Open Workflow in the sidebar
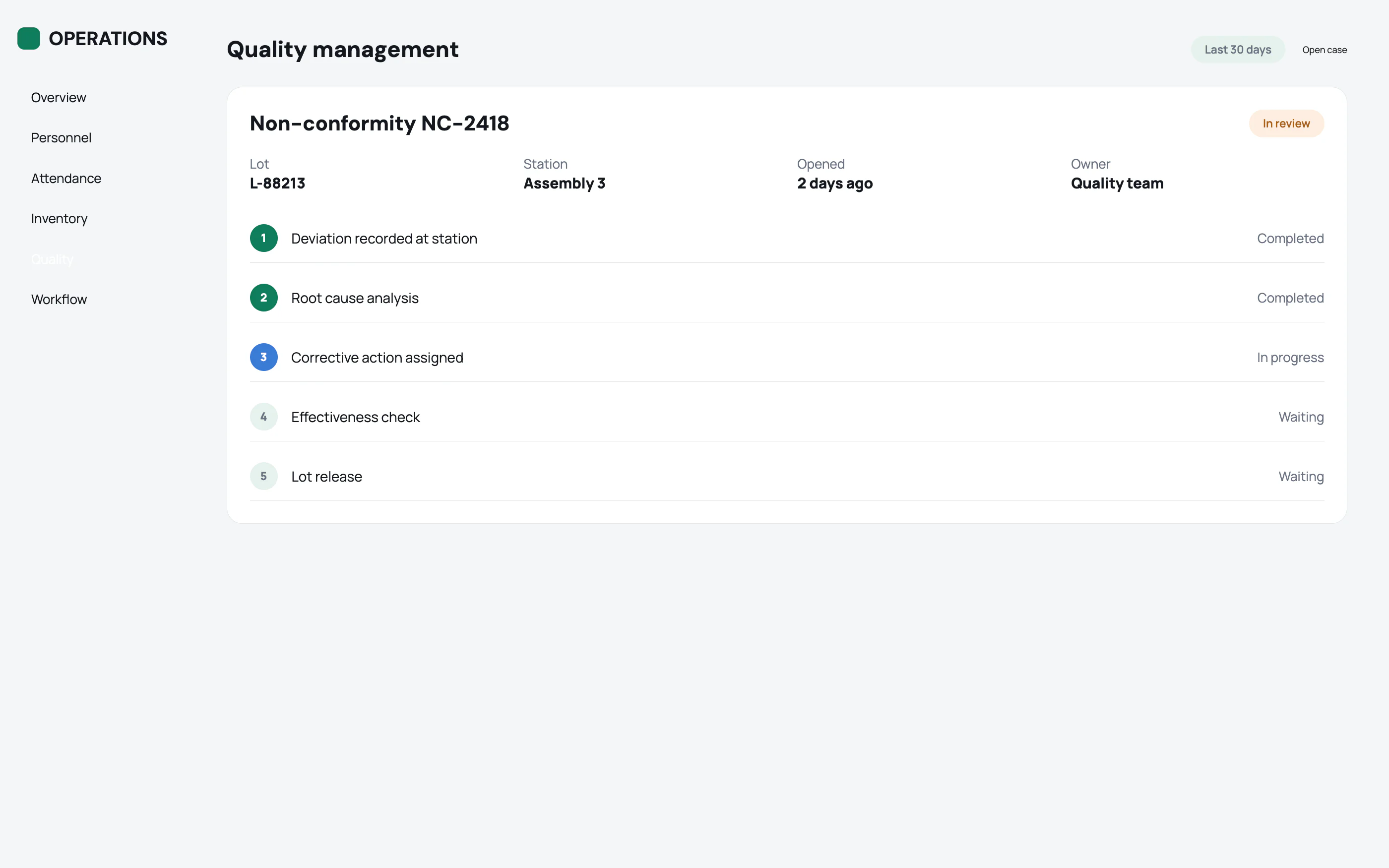This screenshot has width=1389, height=868. pyautogui.click(x=59, y=300)
